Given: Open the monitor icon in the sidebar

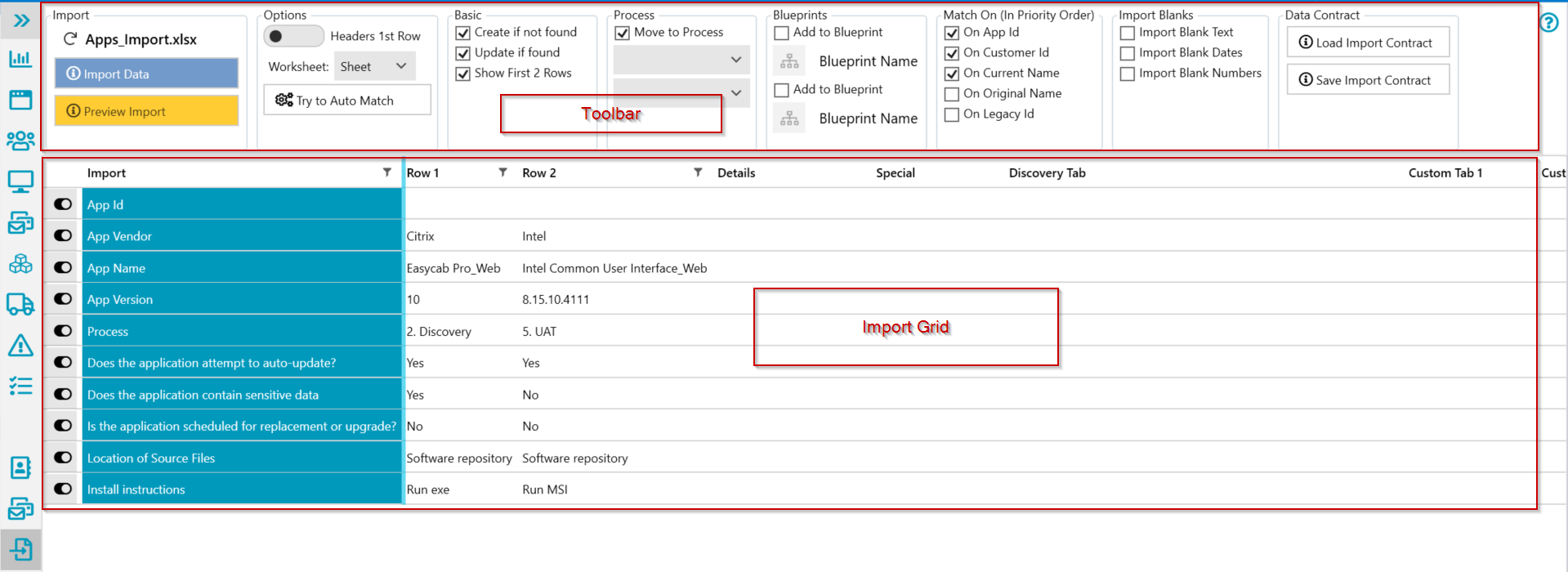Looking at the screenshot, I should point(20,181).
